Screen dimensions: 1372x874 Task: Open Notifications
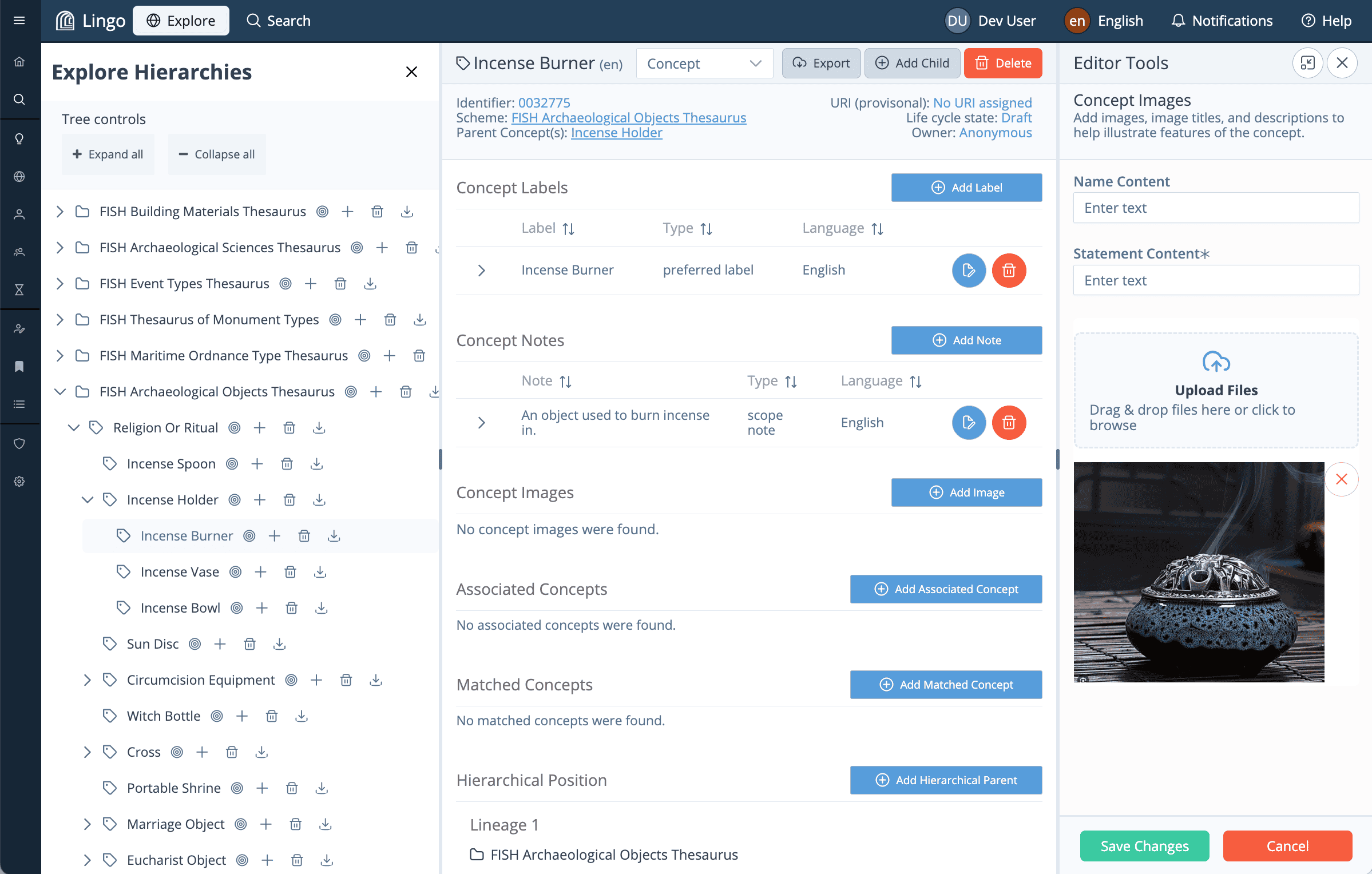[1222, 21]
